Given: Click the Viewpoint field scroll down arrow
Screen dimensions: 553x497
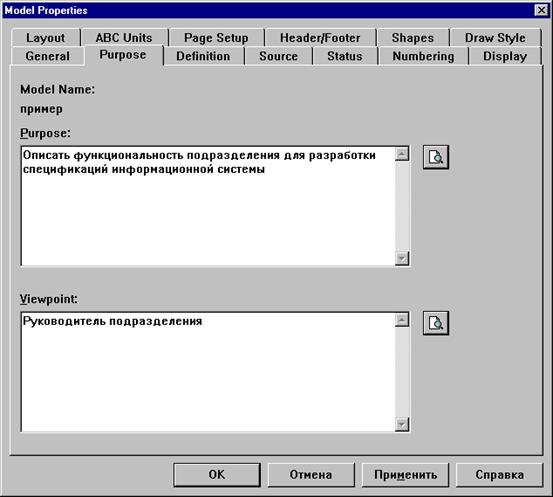Looking at the screenshot, I should (x=402, y=424).
